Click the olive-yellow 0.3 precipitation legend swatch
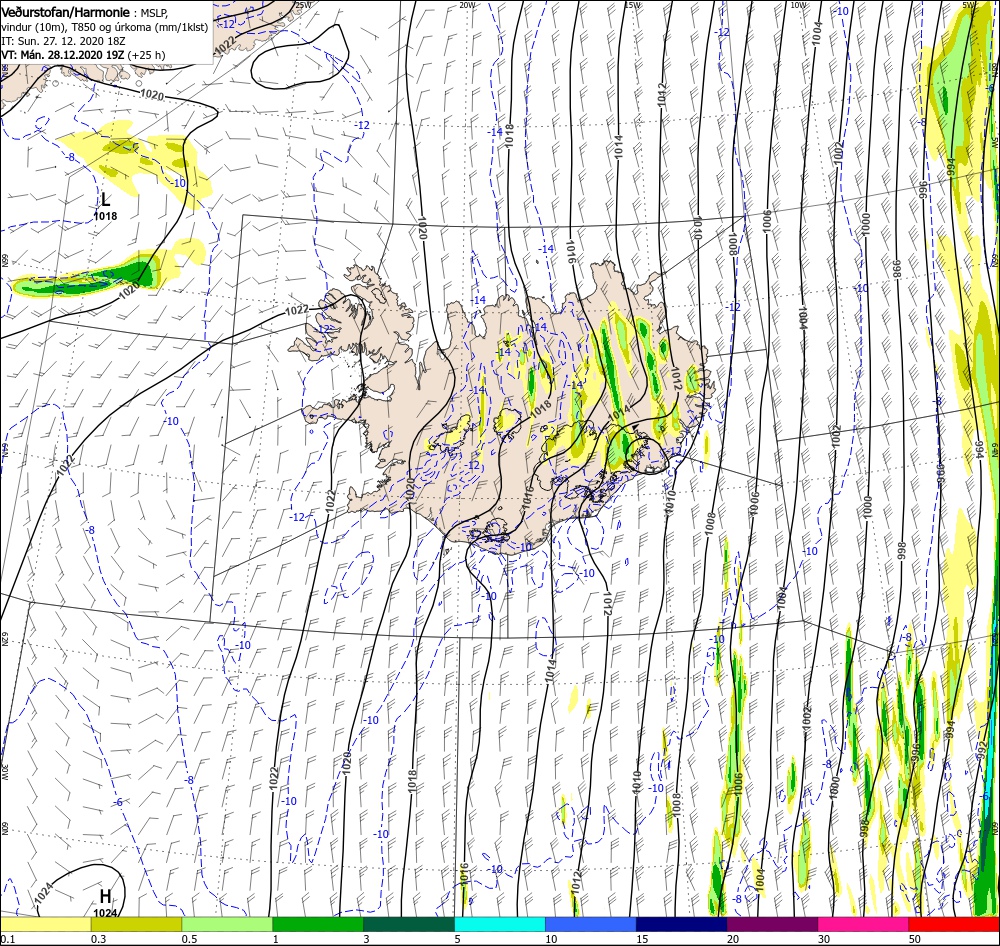1000x946 pixels. (136, 924)
